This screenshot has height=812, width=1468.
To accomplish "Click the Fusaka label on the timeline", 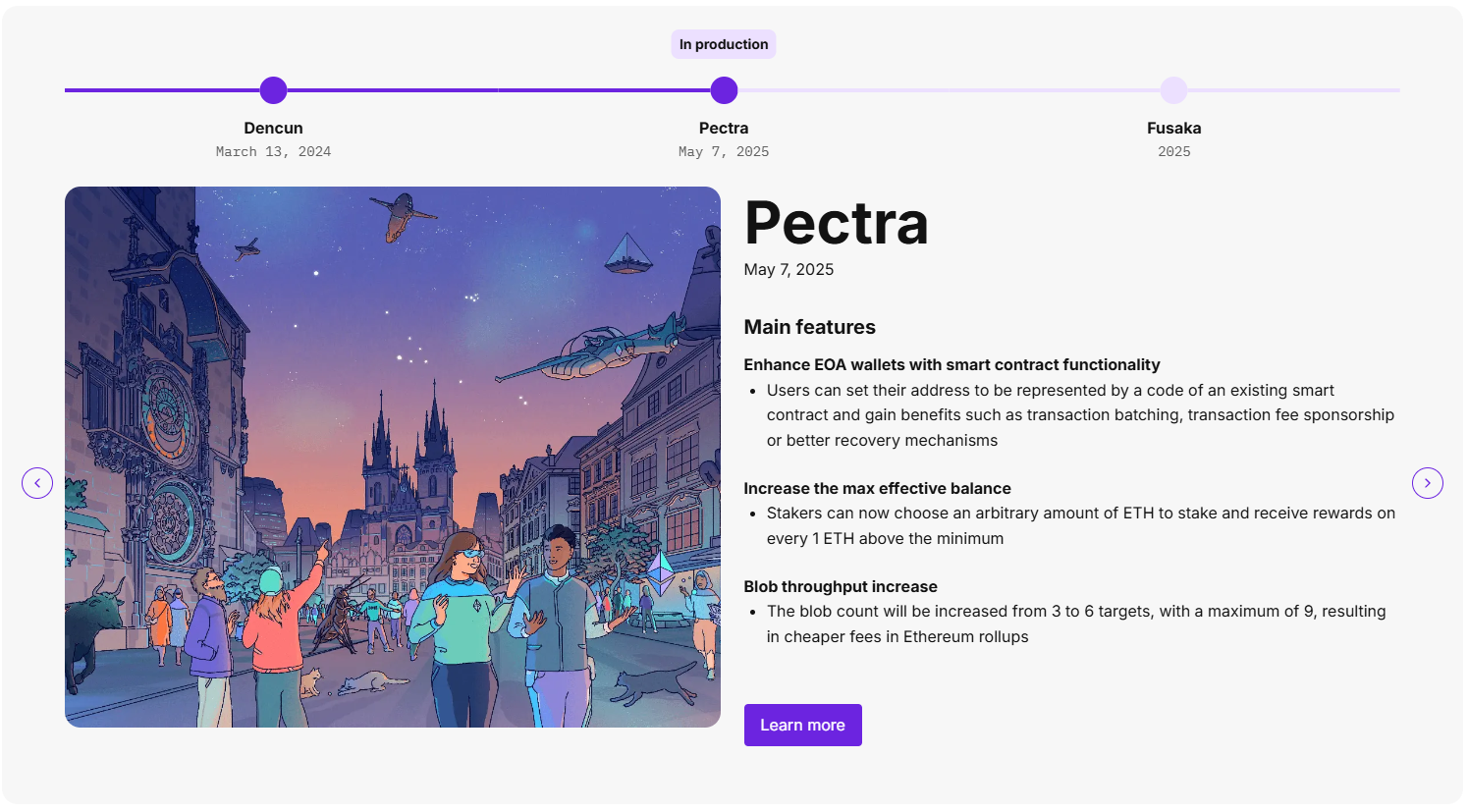I will click(1173, 128).
